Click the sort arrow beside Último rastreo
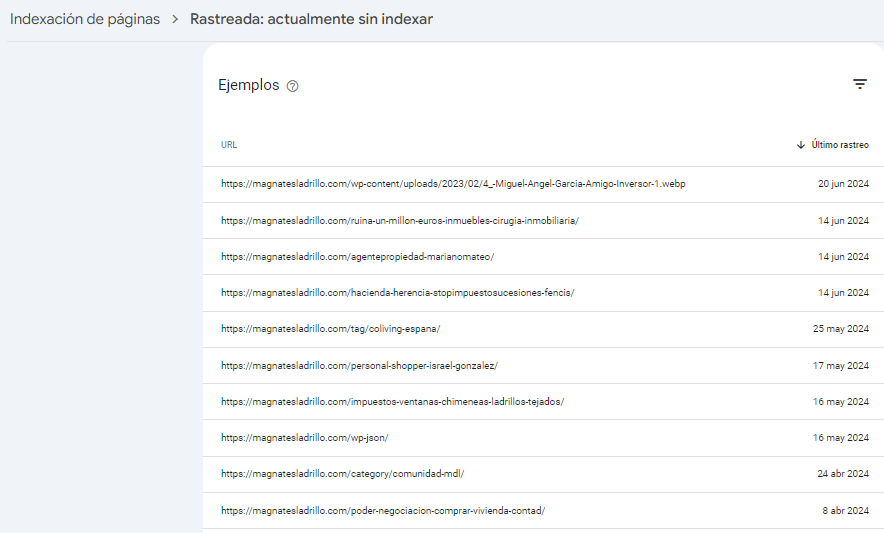 point(801,145)
